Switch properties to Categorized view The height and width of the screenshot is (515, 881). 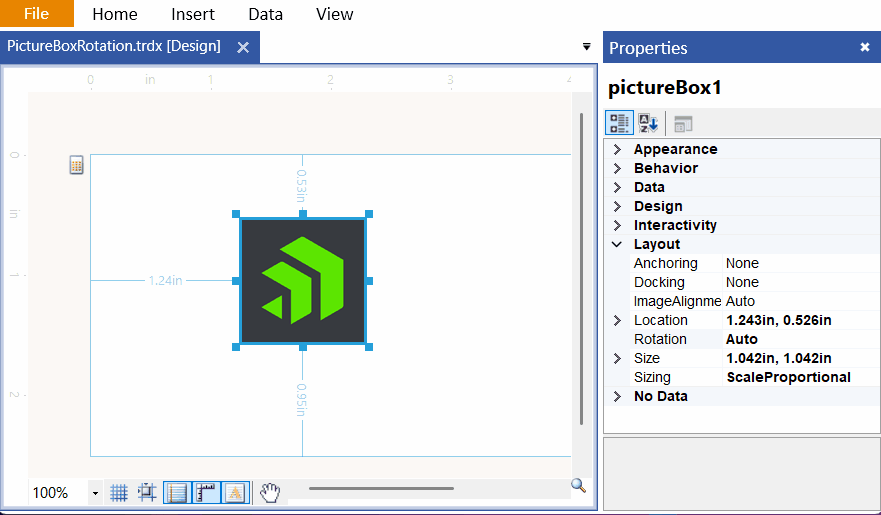click(619, 123)
